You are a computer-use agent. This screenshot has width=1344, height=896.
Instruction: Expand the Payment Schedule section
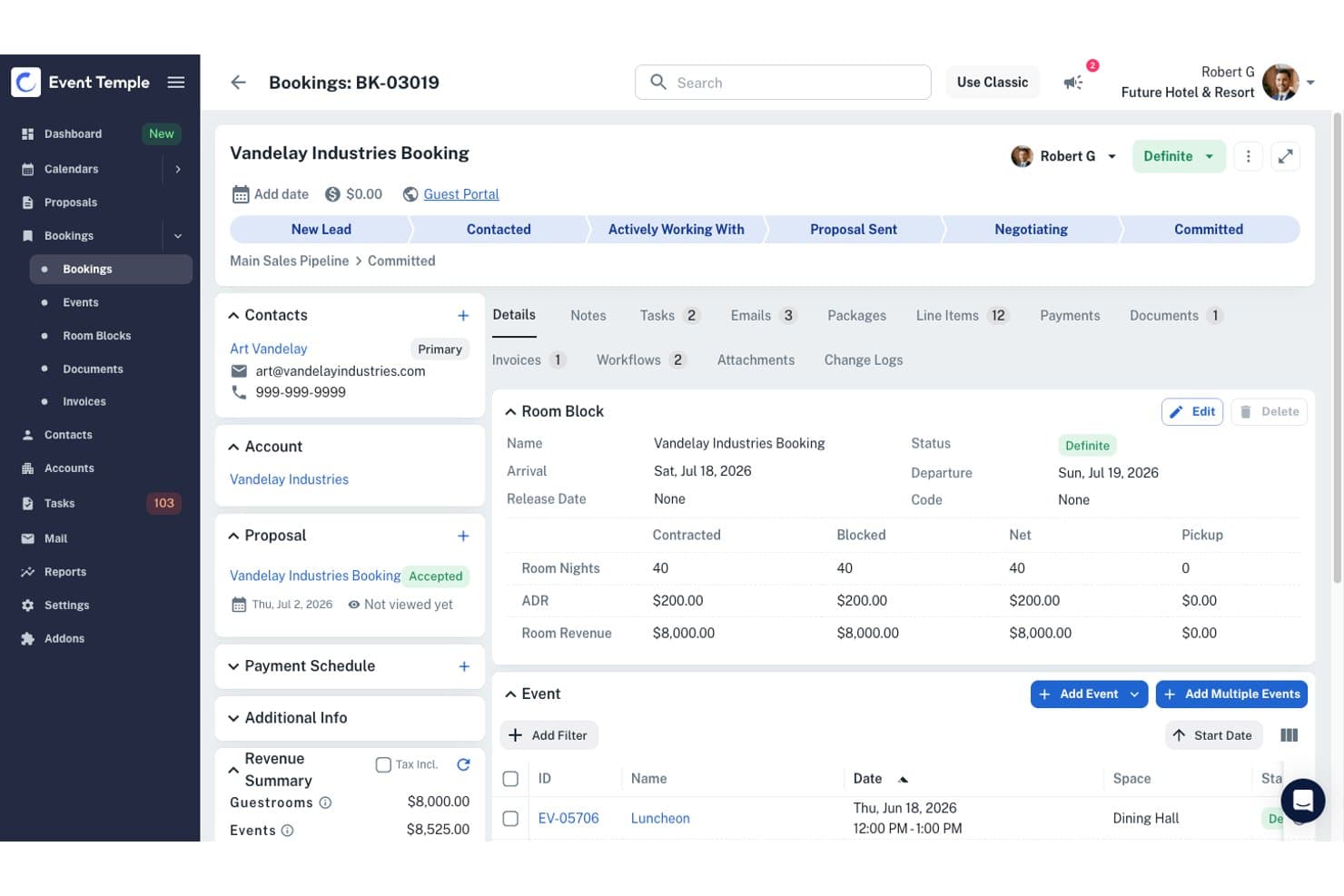point(233,666)
